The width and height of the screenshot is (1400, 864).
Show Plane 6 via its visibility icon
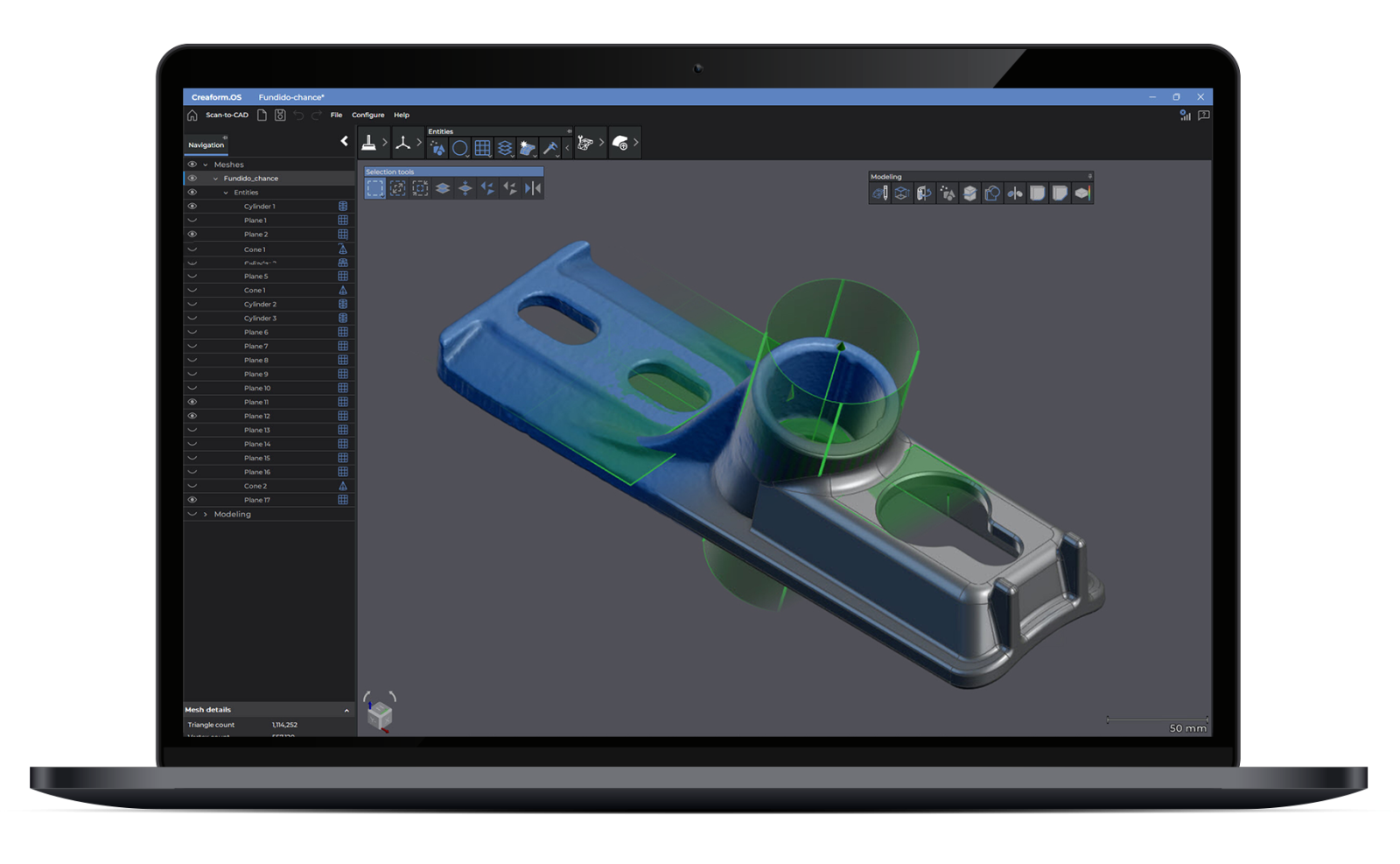pos(192,333)
